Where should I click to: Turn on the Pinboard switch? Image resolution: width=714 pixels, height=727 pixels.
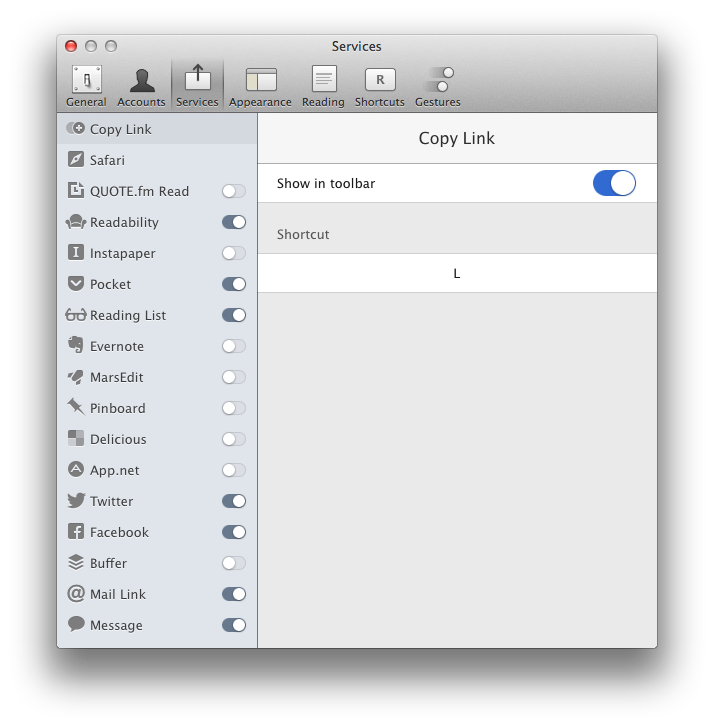pos(234,408)
